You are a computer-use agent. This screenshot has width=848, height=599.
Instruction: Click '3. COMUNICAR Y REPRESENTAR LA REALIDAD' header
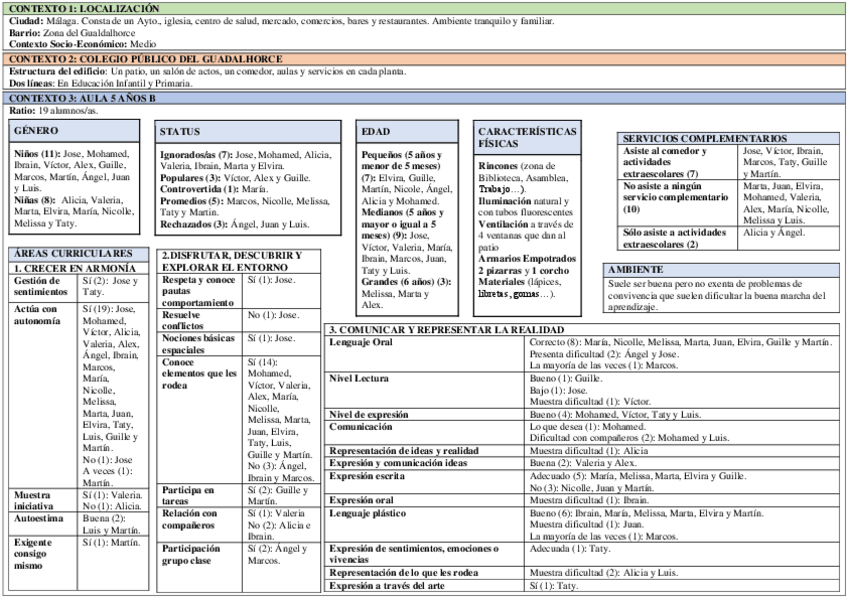point(446,329)
